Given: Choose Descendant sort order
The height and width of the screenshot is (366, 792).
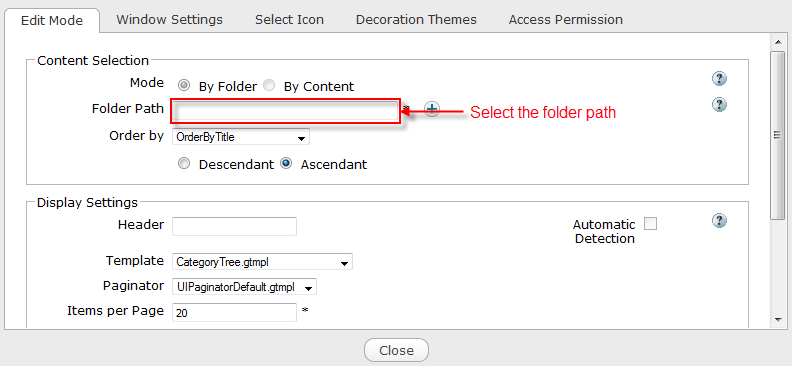Looking at the screenshot, I should 184,164.
